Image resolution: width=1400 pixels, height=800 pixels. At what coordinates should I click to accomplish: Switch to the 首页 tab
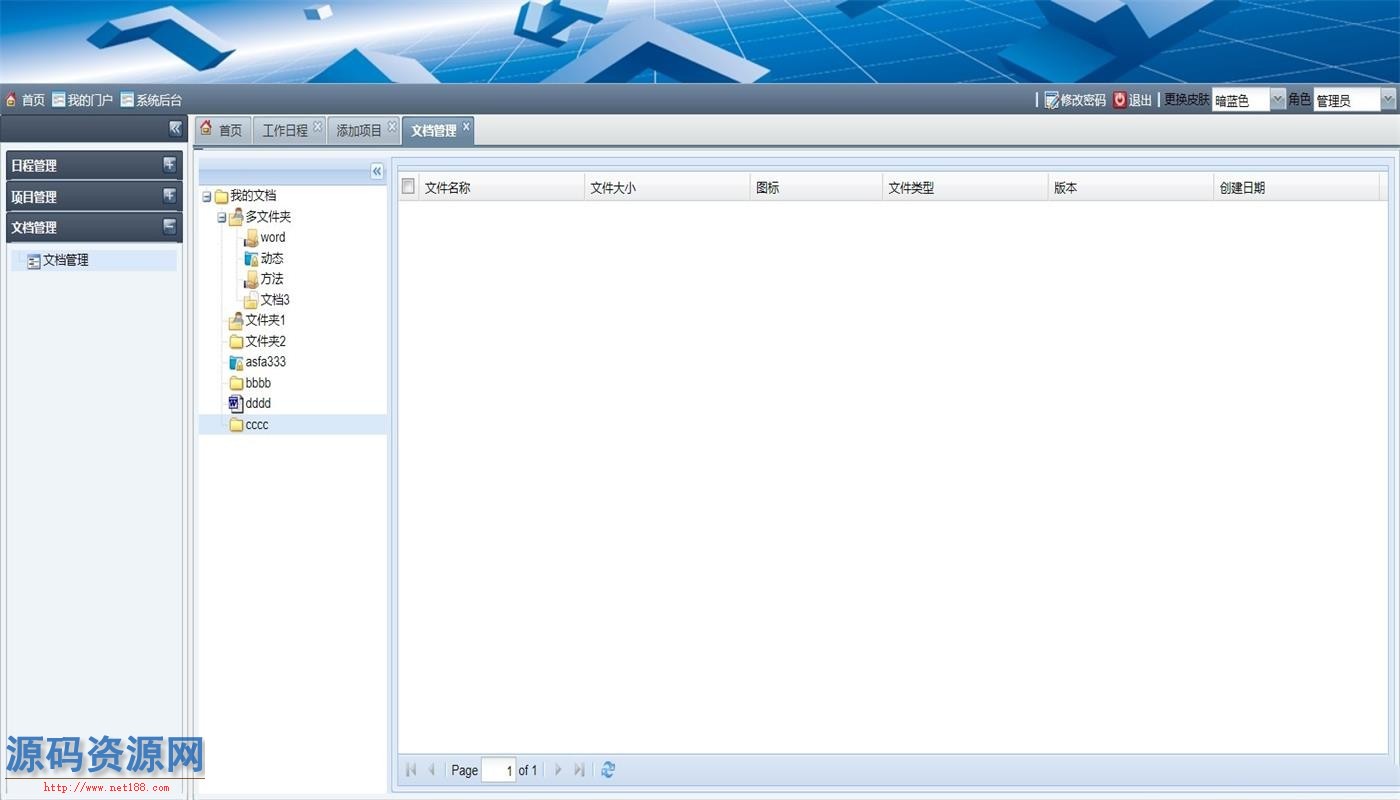pos(221,130)
